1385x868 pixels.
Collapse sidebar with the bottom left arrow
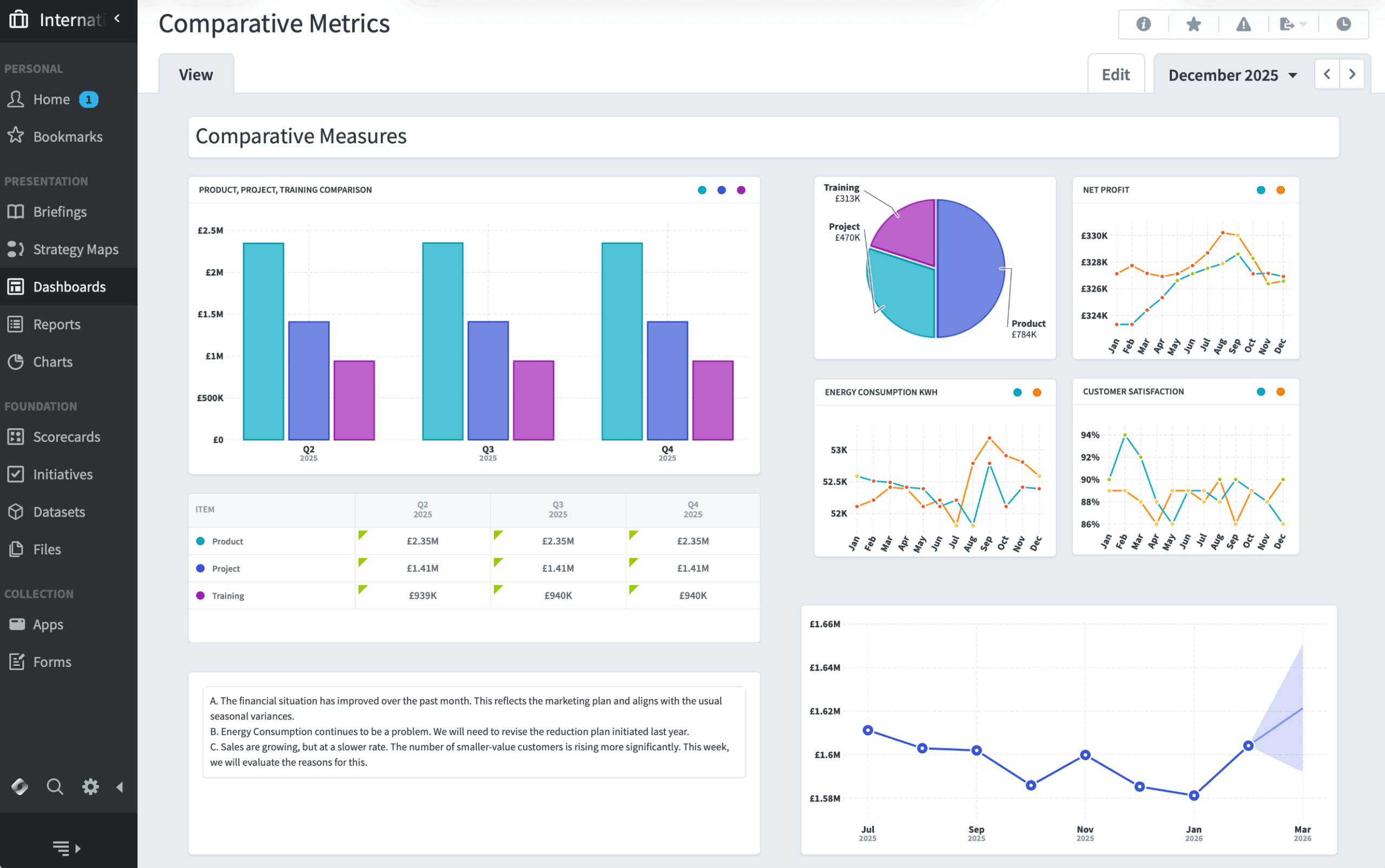click(x=120, y=787)
